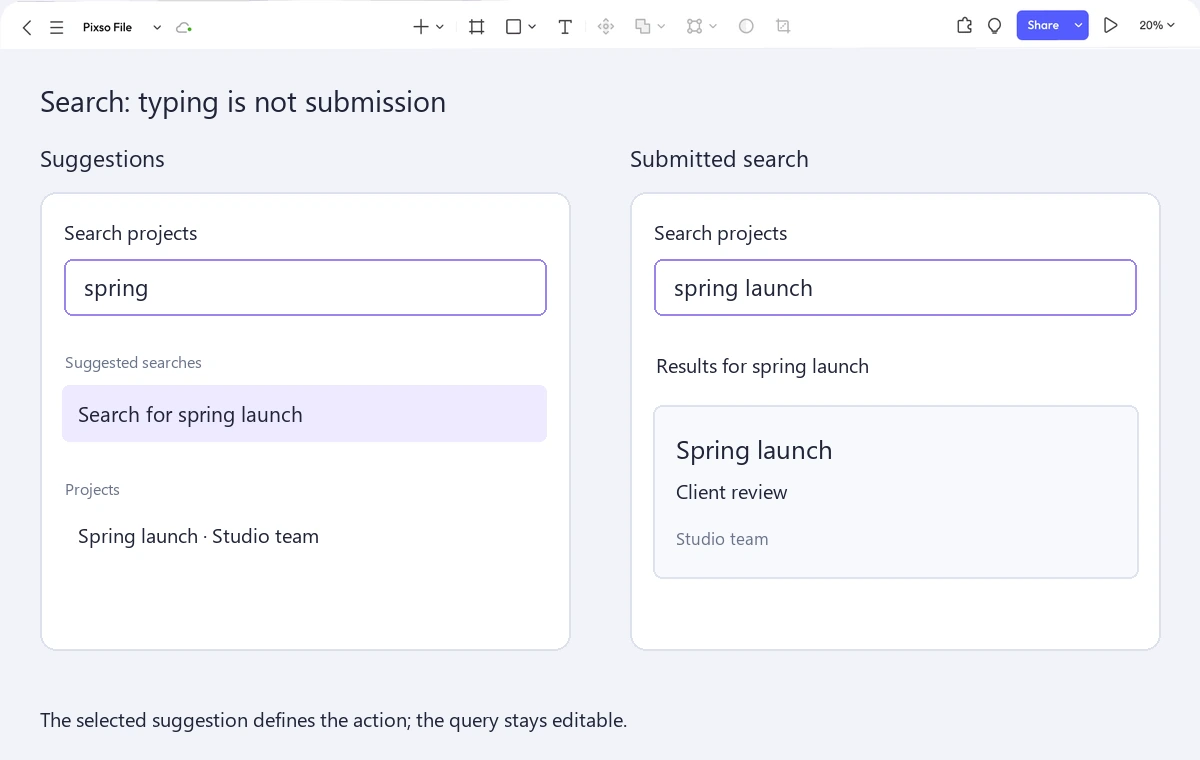Click 'Search projects' label in Suggestions panel
Screen dimensions: 1200x760
(x=131, y=234)
